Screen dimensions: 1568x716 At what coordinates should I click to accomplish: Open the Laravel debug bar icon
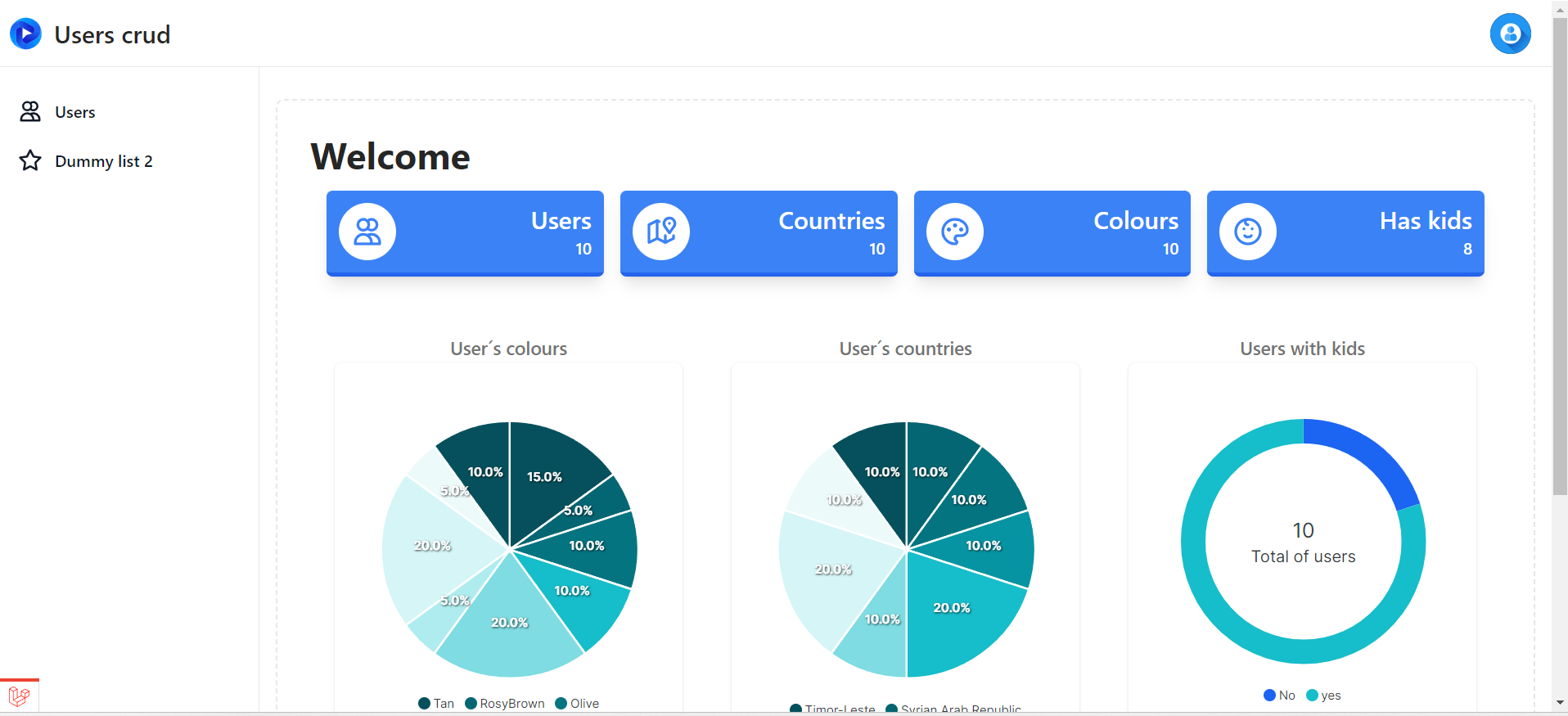point(20,696)
